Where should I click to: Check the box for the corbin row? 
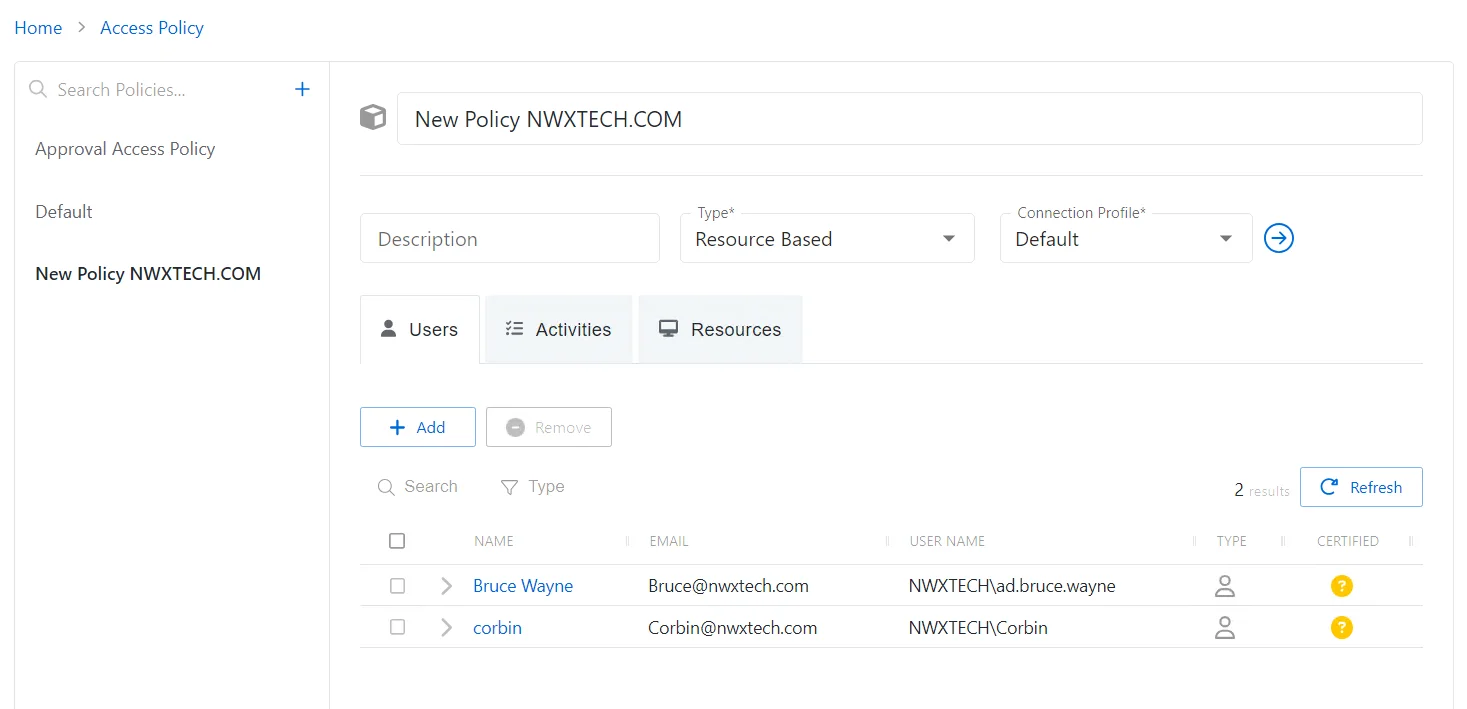(397, 627)
